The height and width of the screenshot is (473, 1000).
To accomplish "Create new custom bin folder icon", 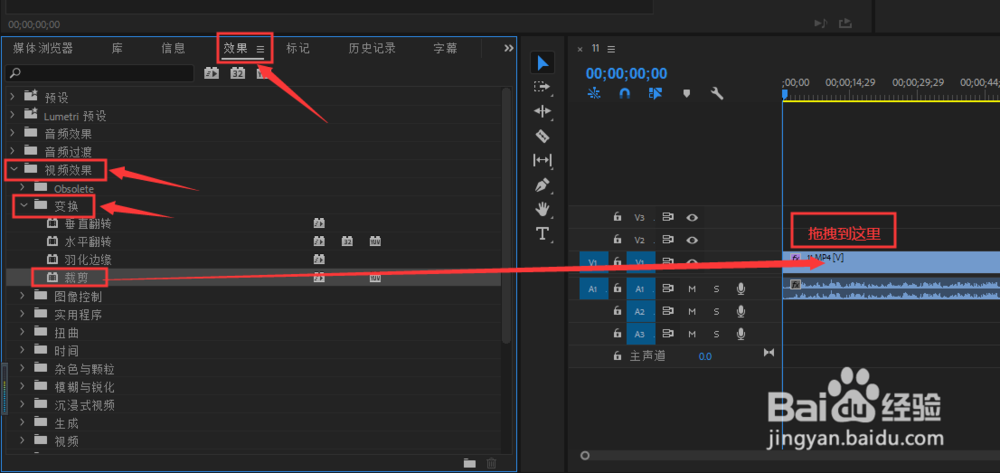I will pos(469,463).
